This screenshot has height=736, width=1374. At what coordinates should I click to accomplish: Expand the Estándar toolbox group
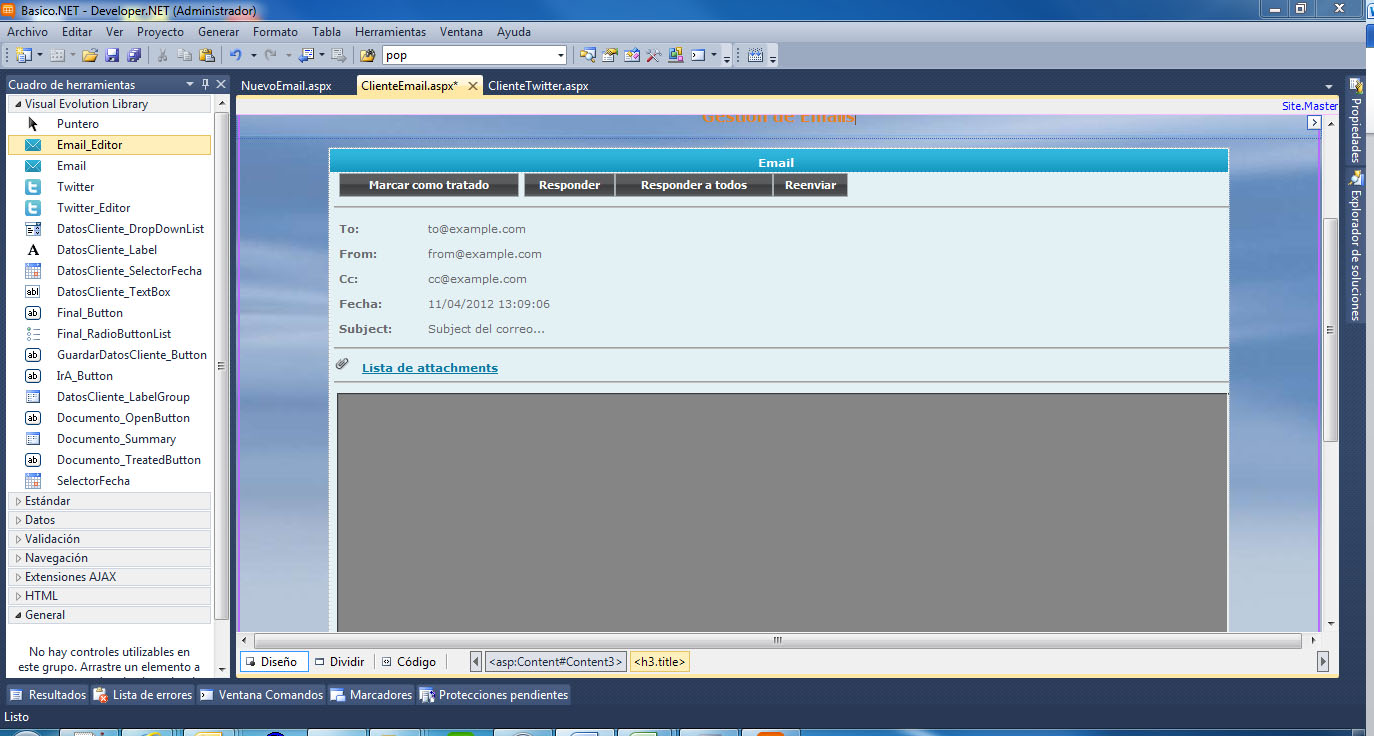click(x=18, y=501)
